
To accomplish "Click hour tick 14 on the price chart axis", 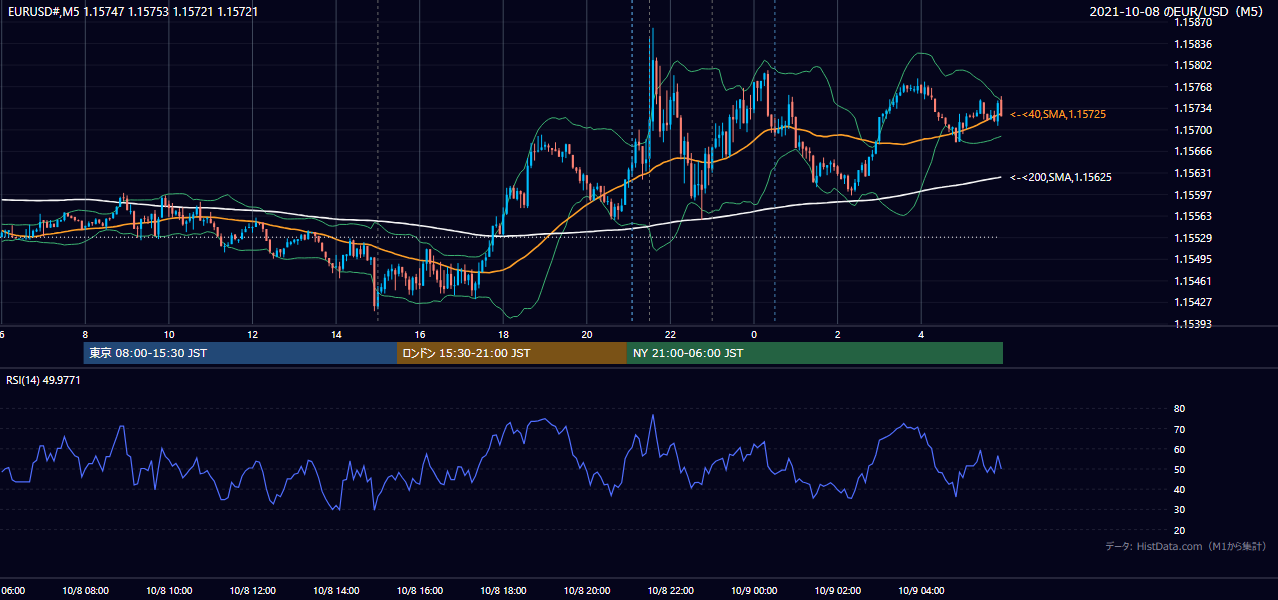I will pyautogui.click(x=336, y=334).
